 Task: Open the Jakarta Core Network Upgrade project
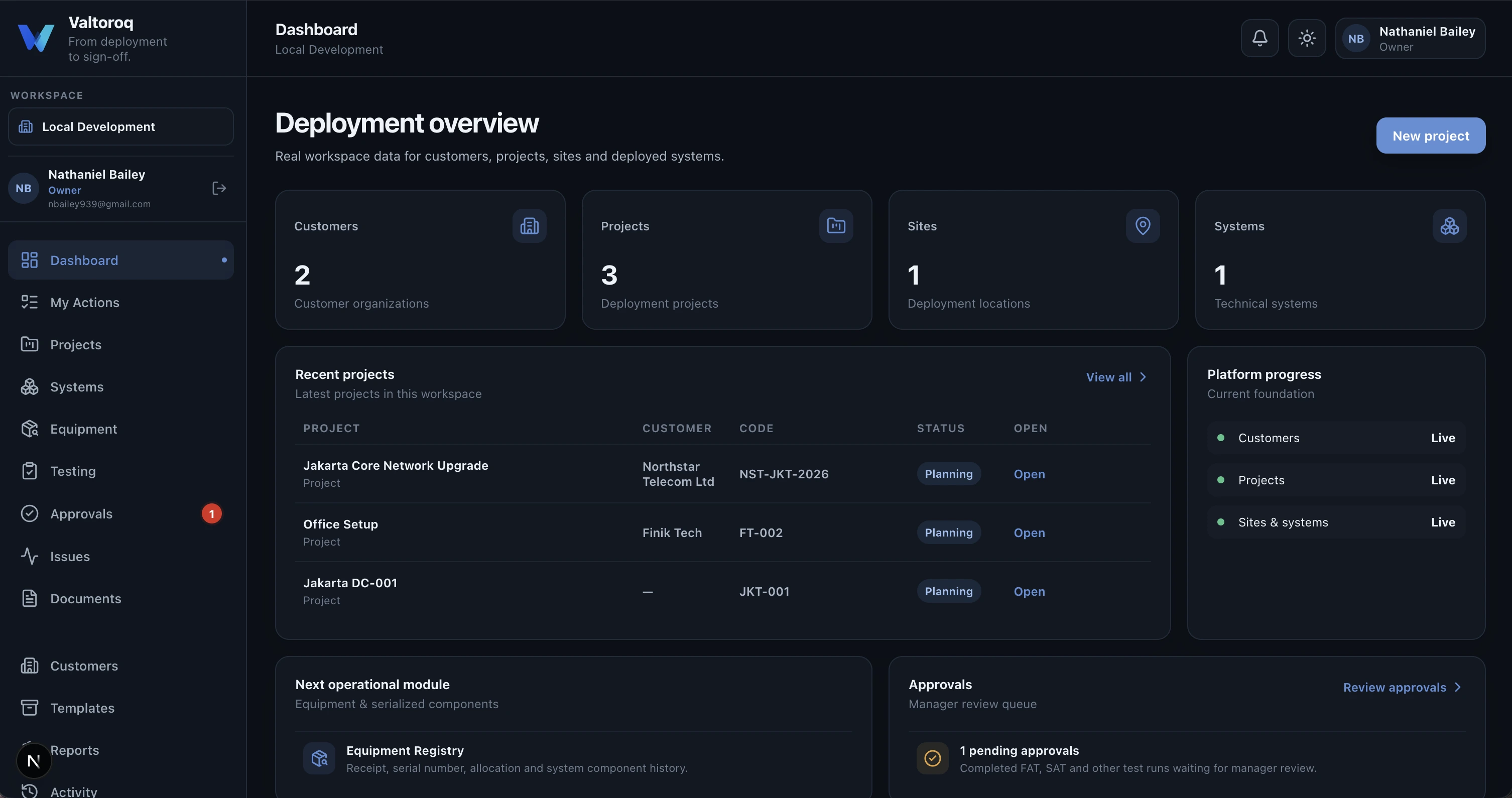(1029, 474)
